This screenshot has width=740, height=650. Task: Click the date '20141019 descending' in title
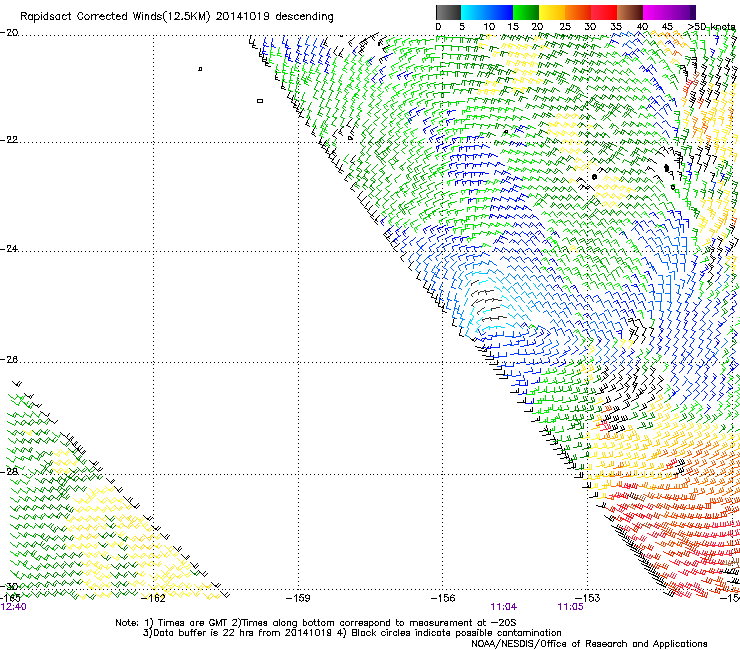coord(274,17)
